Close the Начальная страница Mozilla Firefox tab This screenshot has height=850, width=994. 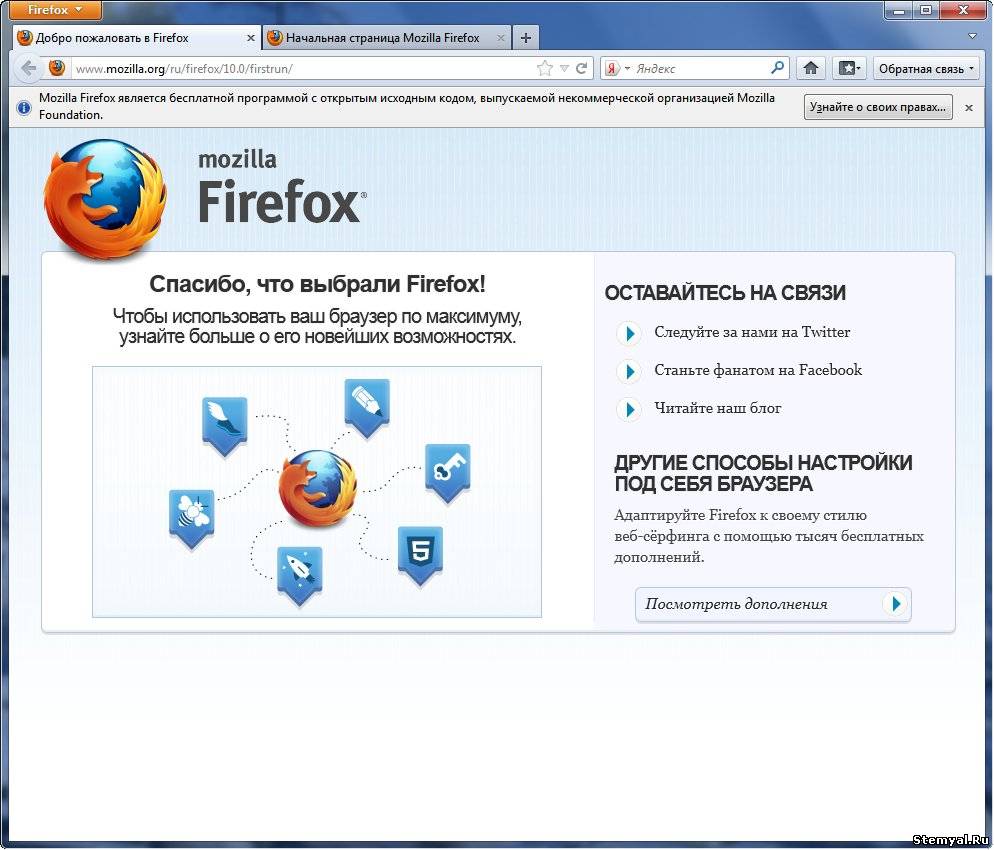[x=501, y=38]
